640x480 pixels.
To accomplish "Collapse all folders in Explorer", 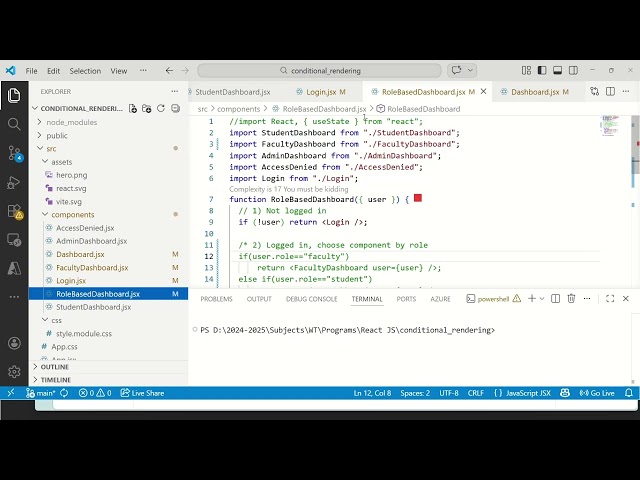I will [x=176, y=108].
